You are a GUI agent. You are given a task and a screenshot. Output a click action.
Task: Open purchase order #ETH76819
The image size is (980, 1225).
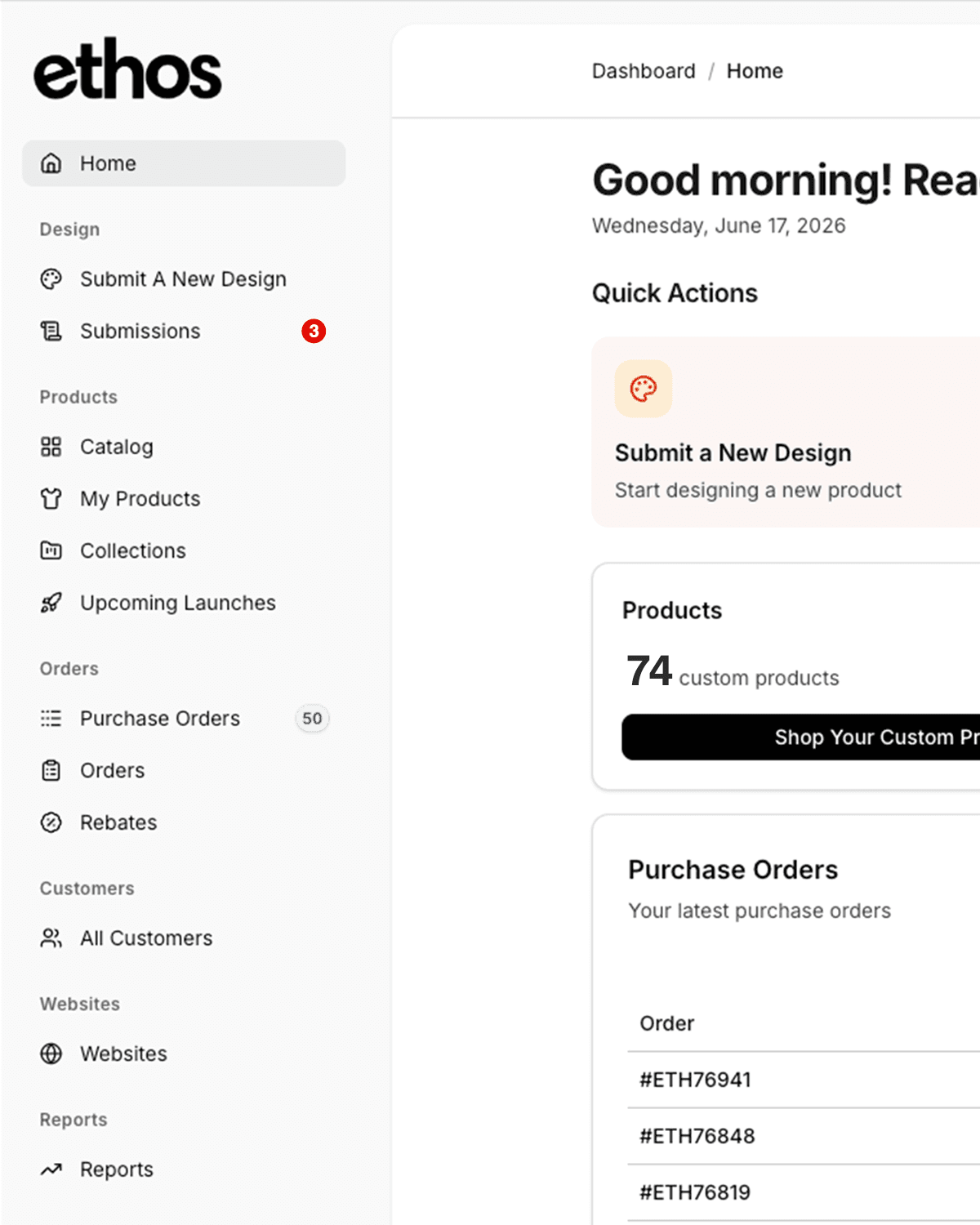[x=695, y=1192]
